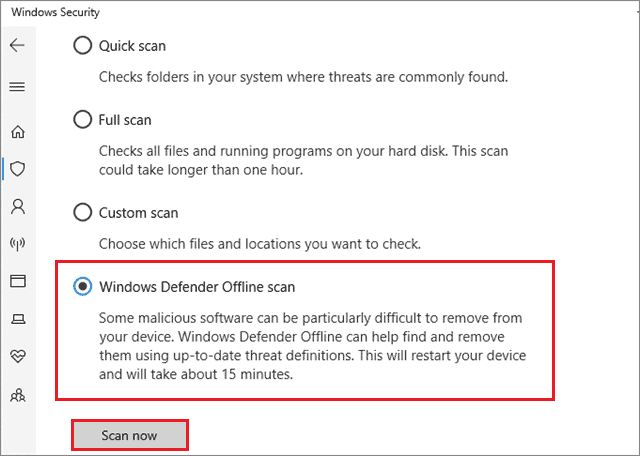The height and width of the screenshot is (456, 640).
Task: Select Windows Defender Offline scan radio button
Action: click(82, 287)
